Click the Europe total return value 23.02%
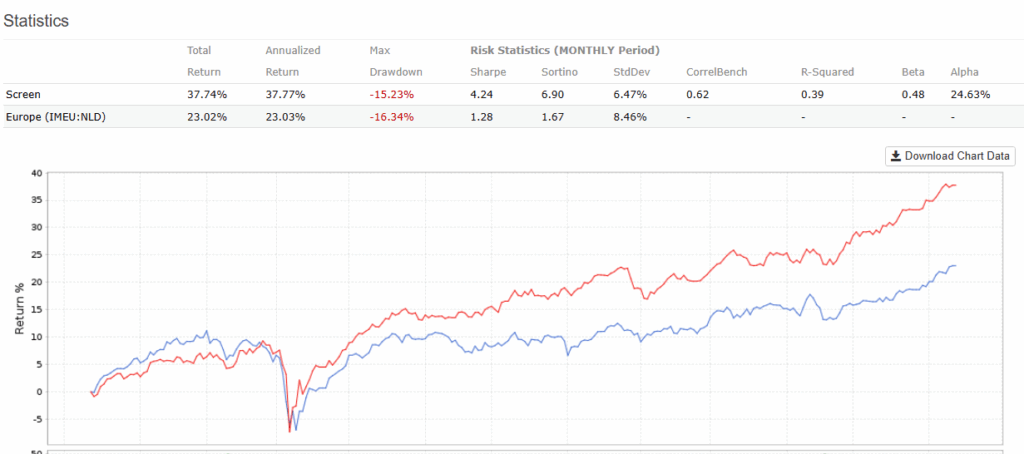This screenshot has height=454, width=1024. pyautogui.click(x=208, y=117)
